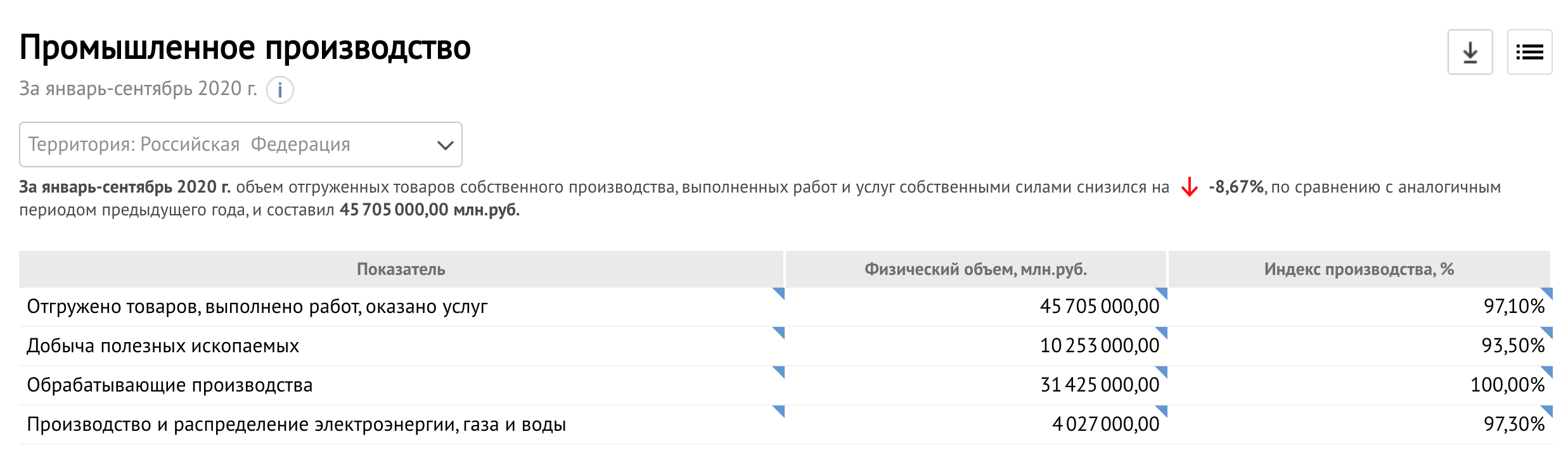This screenshot has height=465, width=1568.
Task: Click the download arrow icon
Action: point(1470,52)
